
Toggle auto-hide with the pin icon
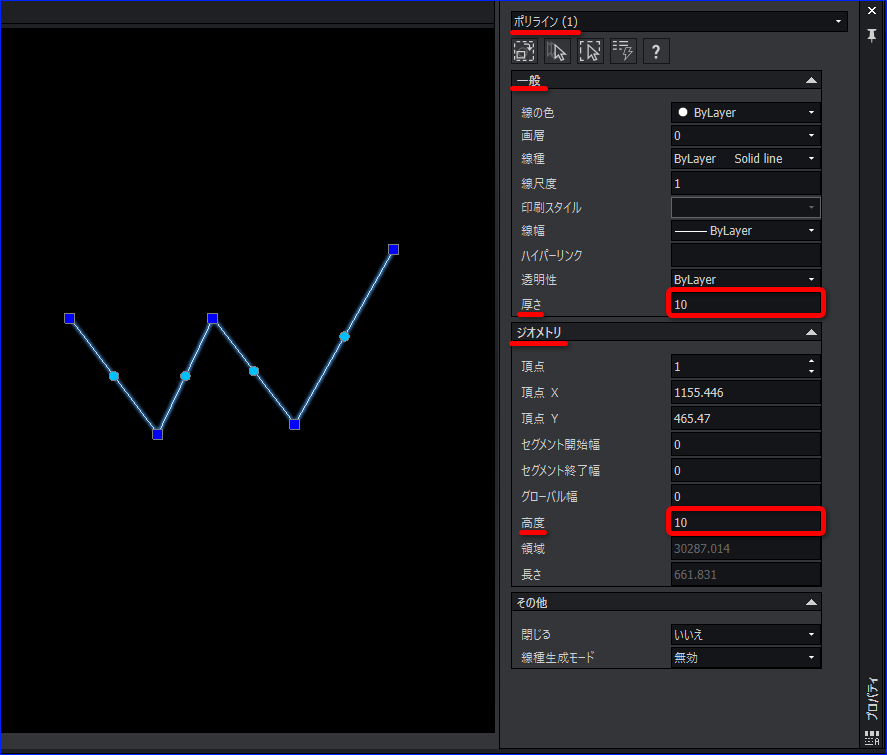pos(871,35)
